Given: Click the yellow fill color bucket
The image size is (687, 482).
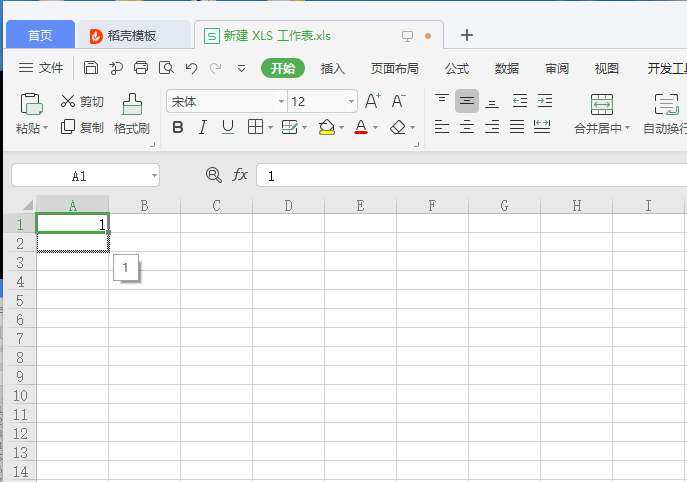Looking at the screenshot, I should point(326,127).
